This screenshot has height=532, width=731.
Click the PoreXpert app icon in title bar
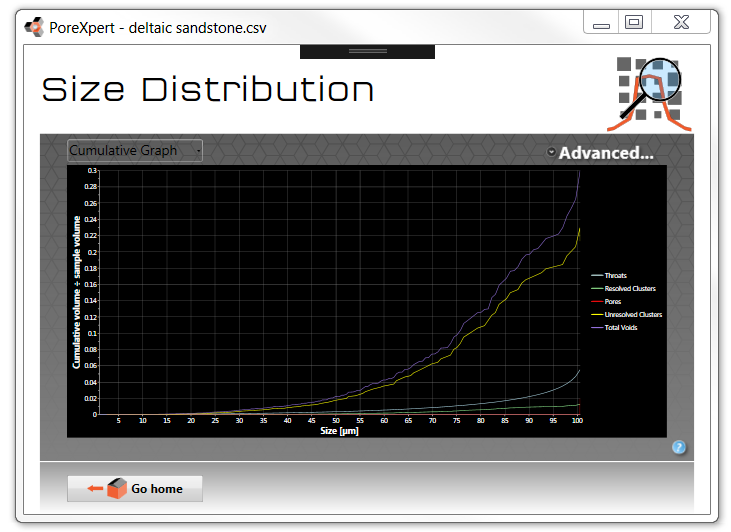pos(34,27)
